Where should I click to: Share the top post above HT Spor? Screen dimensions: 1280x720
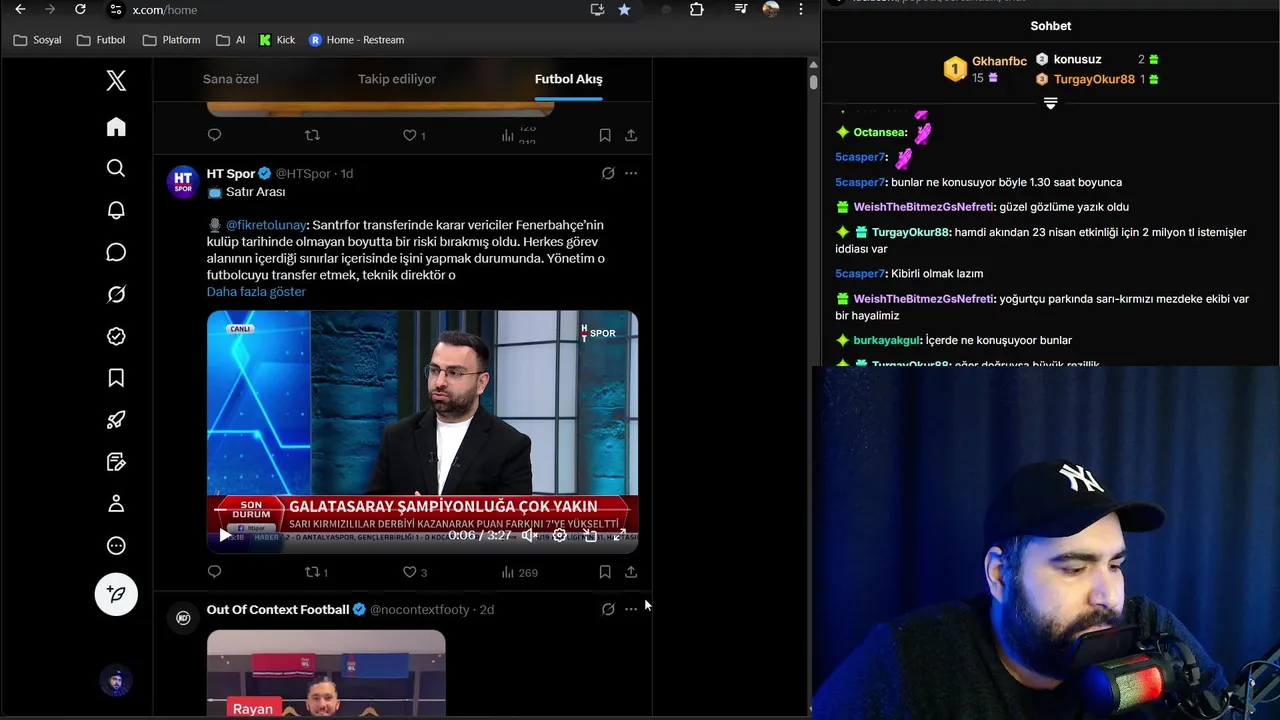(631, 135)
